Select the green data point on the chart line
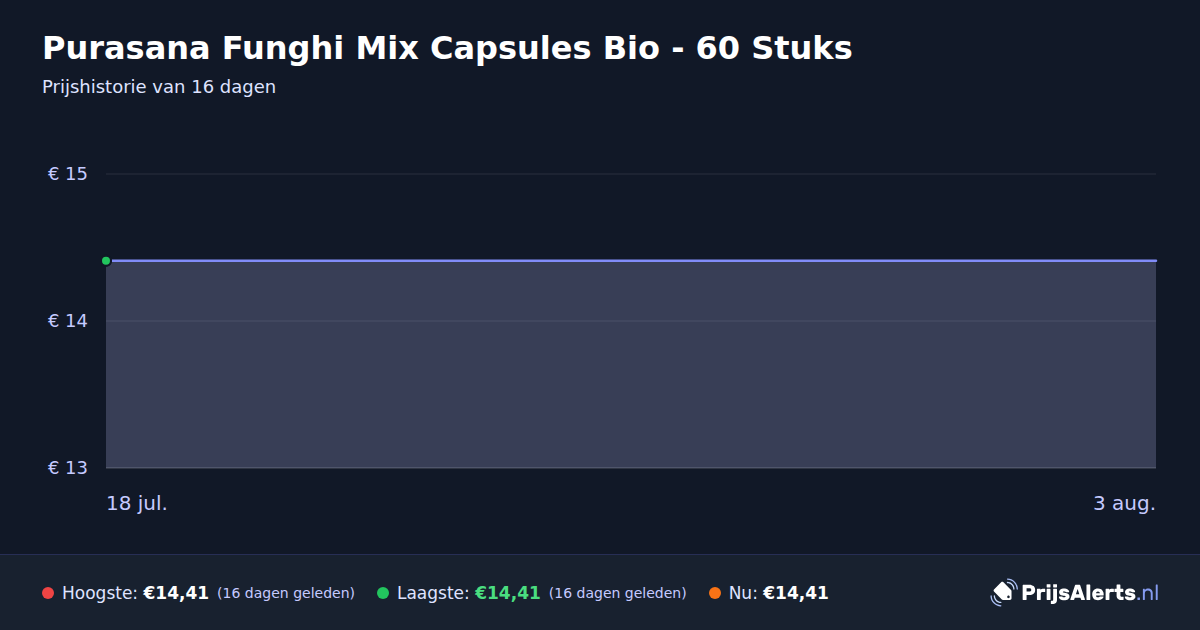 (106, 261)
